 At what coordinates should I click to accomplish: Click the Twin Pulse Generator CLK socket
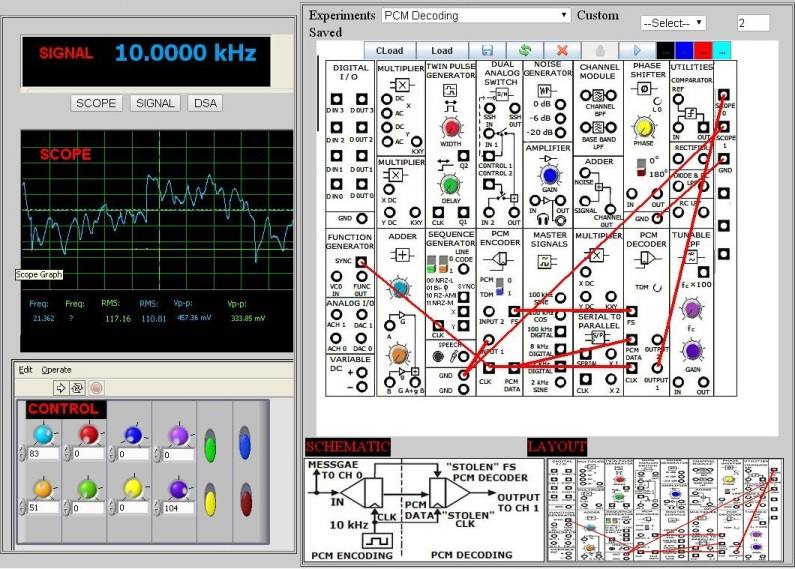click(x=438, y=212)
